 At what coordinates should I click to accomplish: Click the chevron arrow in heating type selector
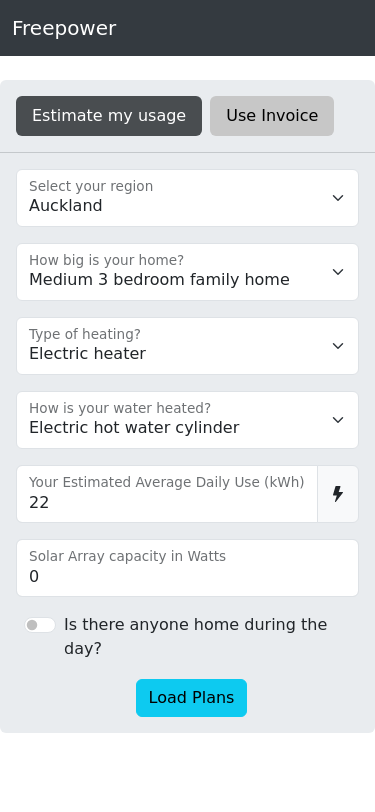click(338, 346)
